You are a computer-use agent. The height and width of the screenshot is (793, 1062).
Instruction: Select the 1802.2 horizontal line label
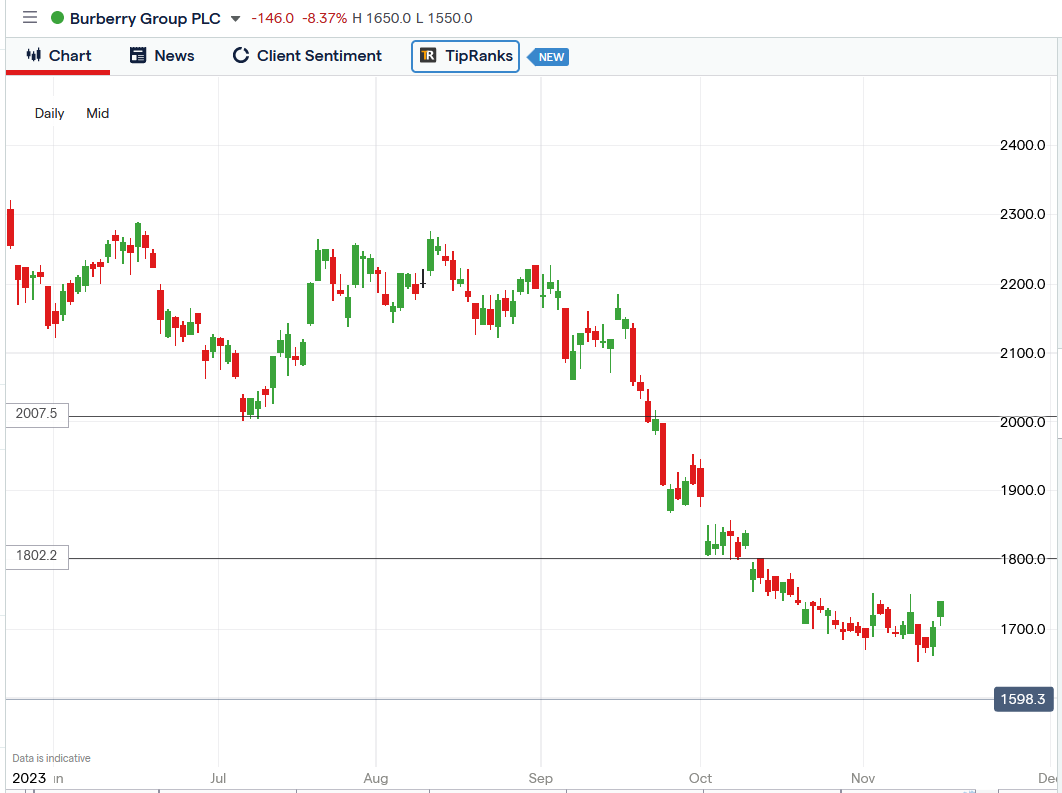point(37,556)
